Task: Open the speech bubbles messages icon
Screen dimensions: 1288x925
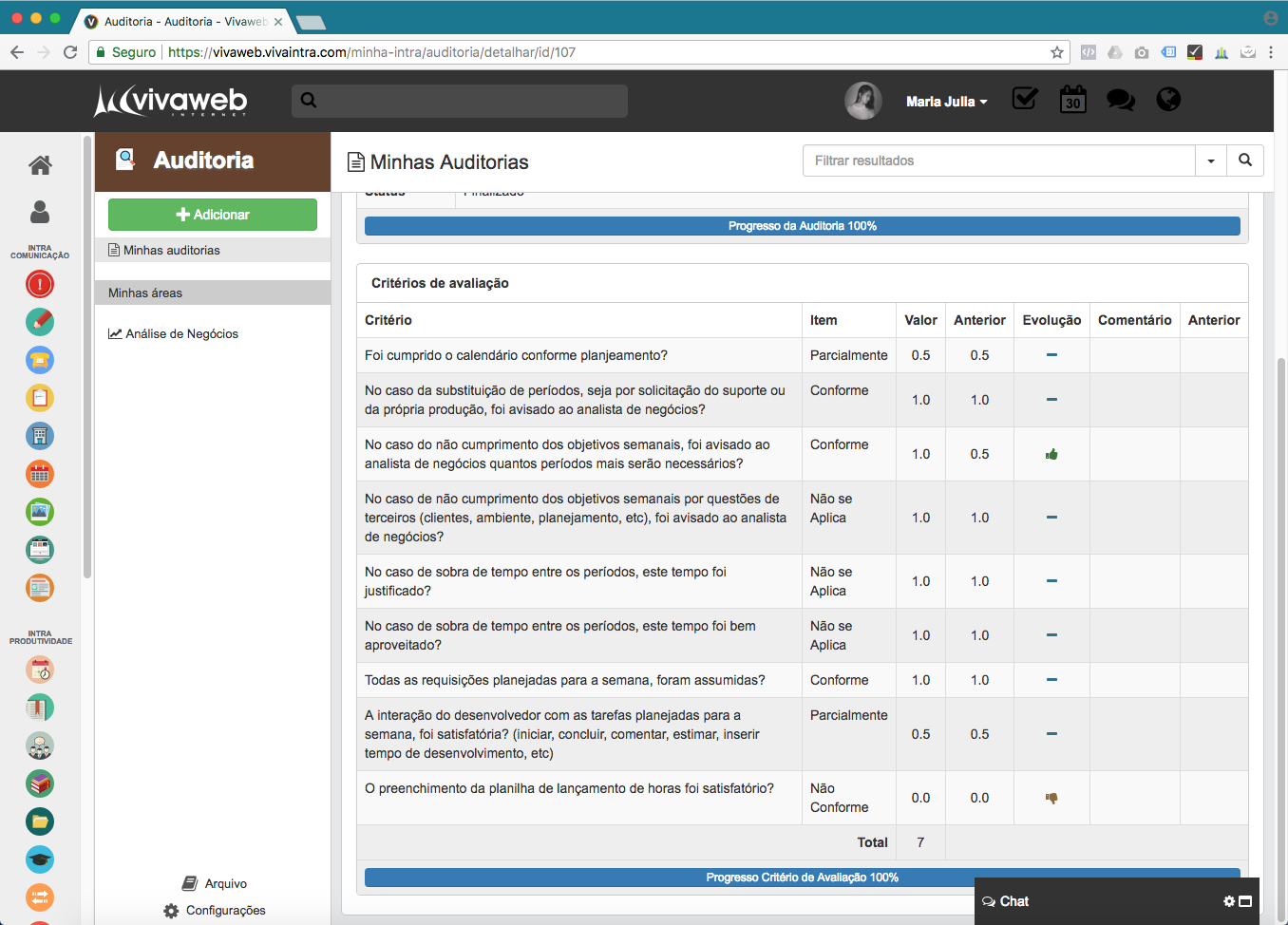Action: 1120,100
